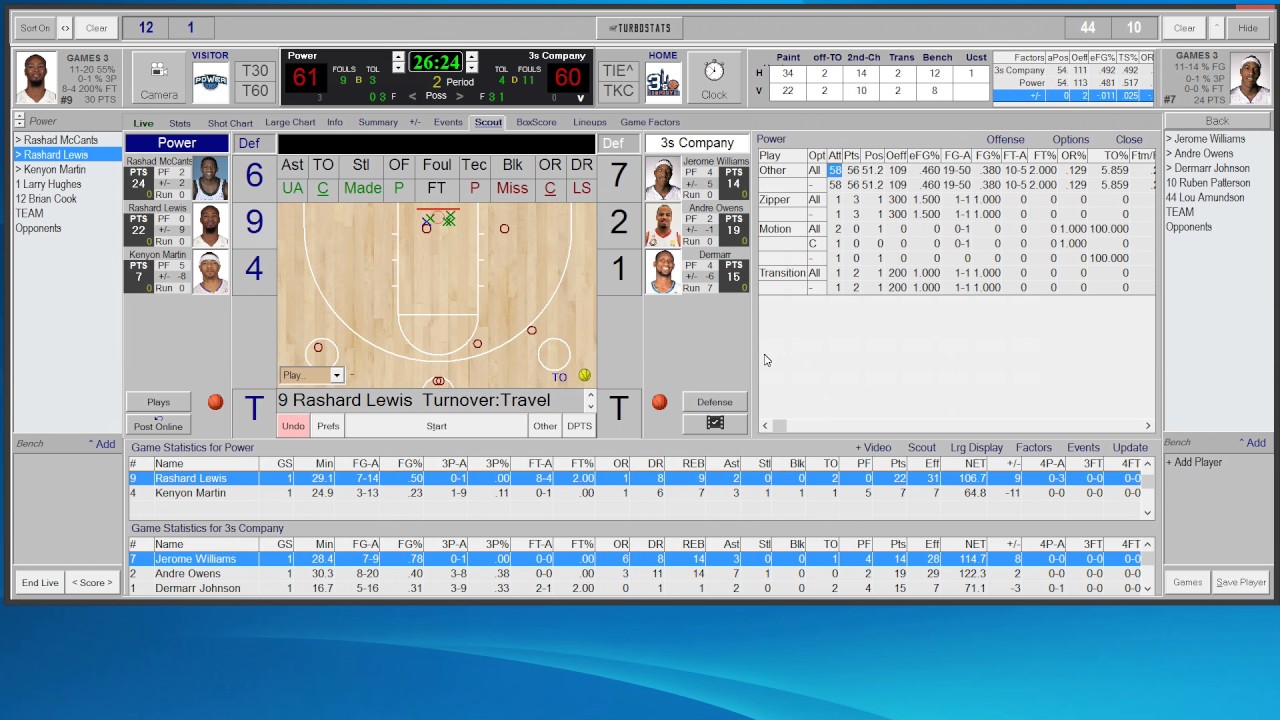Toggle the Miss shot button

click(512, 188)
